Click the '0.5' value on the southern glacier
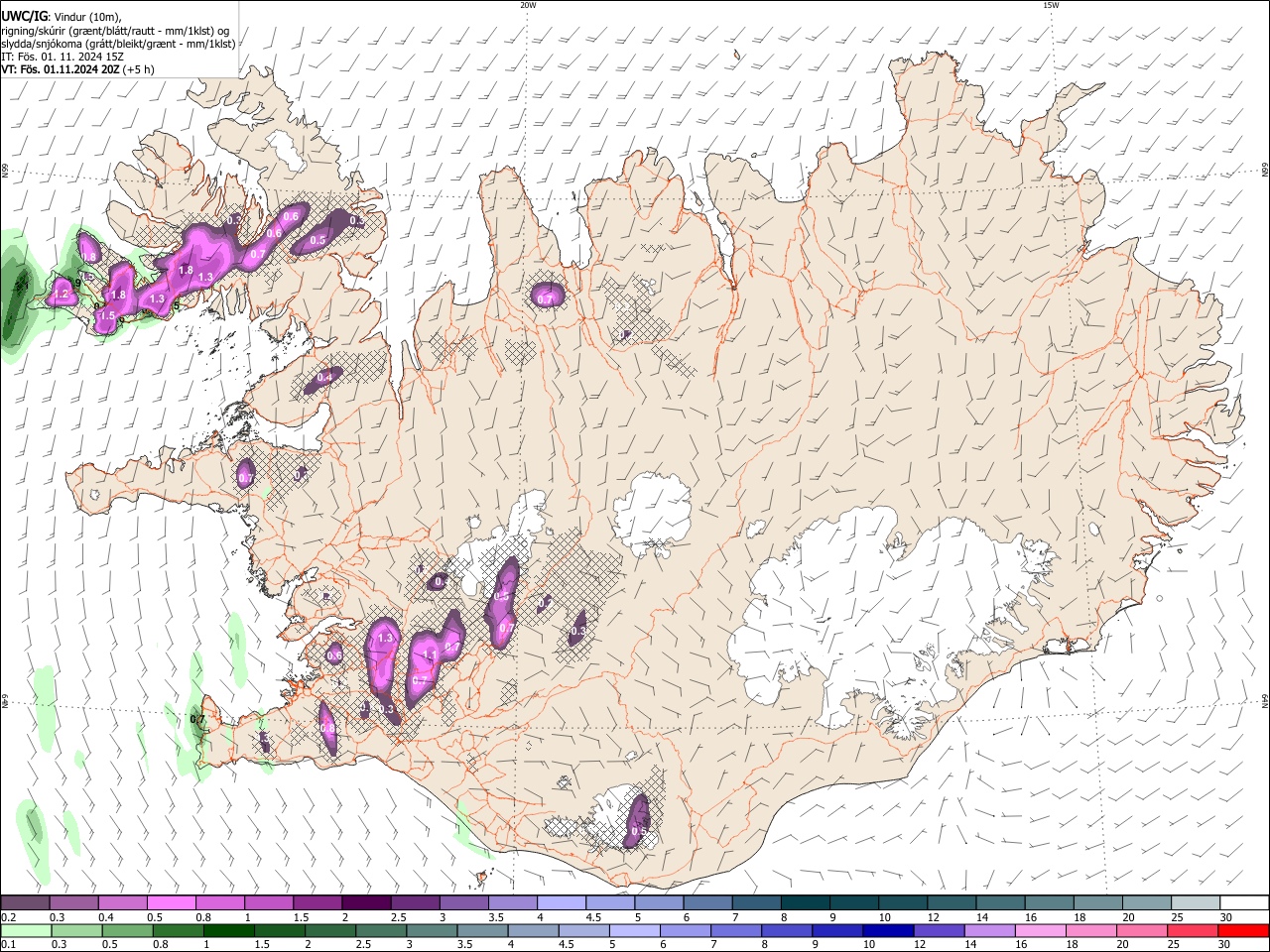 click(639, 831)
